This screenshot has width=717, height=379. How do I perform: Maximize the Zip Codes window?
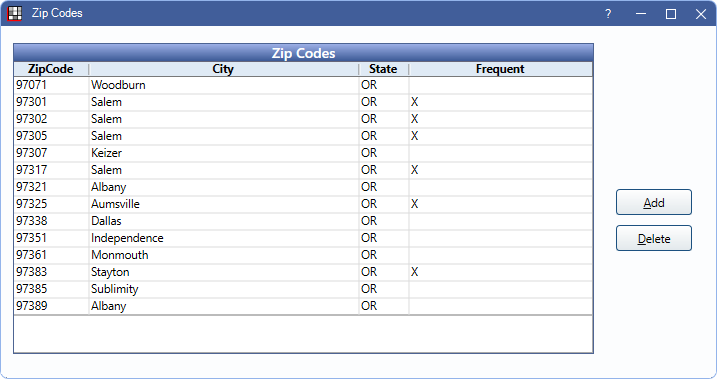pyautogui.click(x=670, y=14)
